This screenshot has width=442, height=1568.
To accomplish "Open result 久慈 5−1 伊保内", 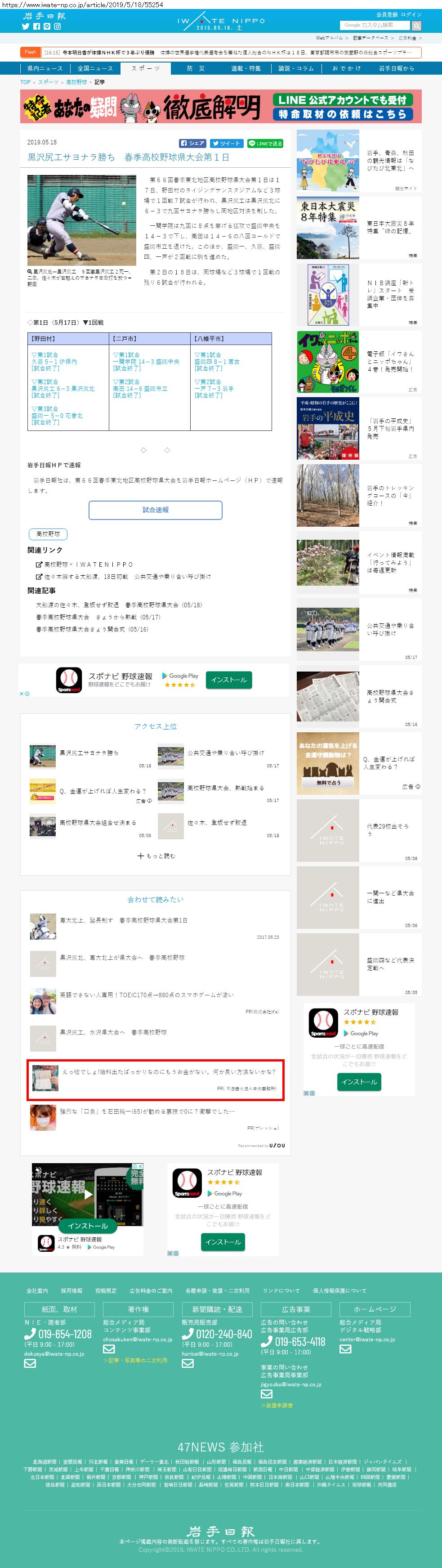I will [x=54, y=362].
